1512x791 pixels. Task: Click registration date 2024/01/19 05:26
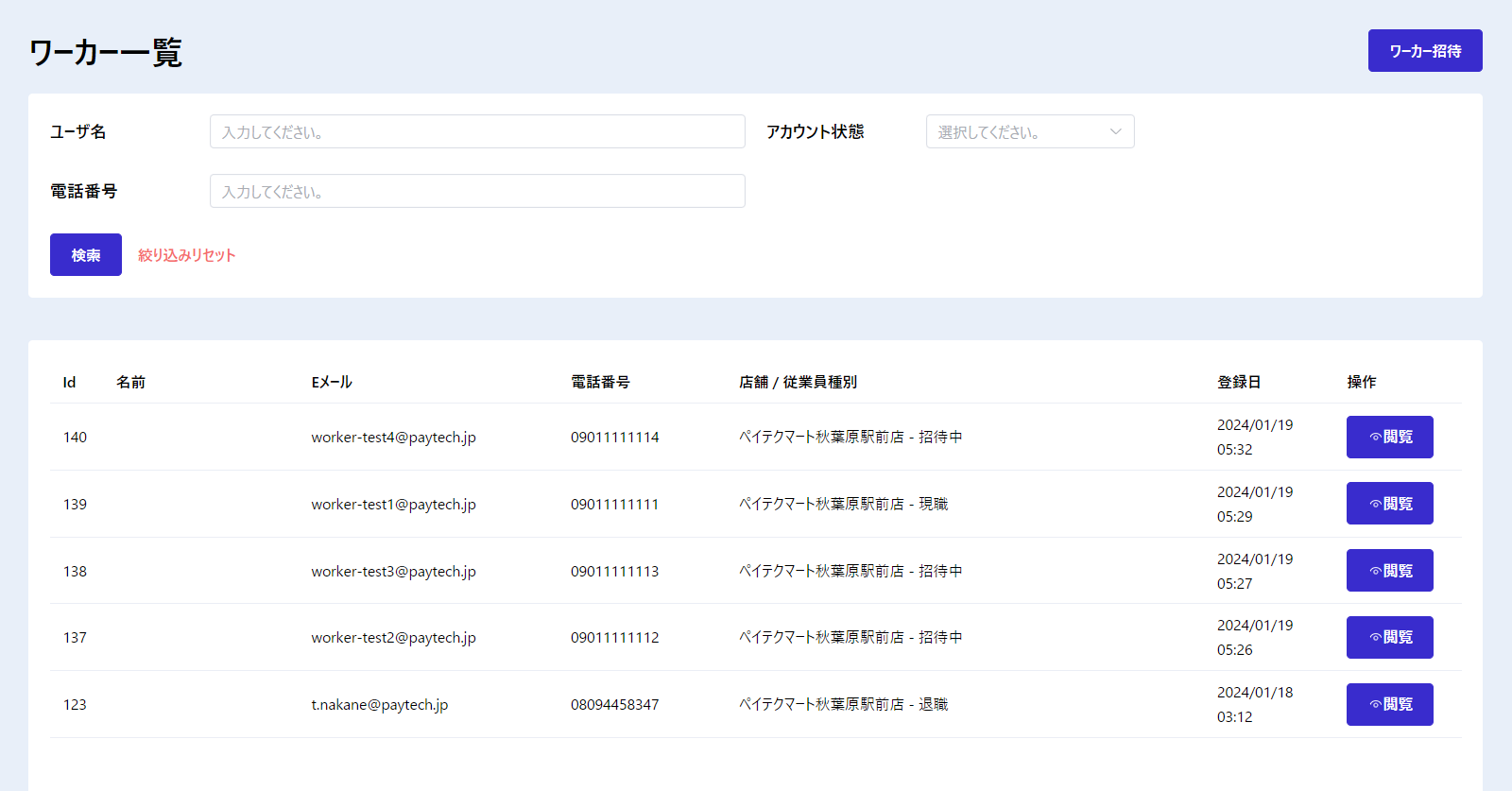point(1255,638)
